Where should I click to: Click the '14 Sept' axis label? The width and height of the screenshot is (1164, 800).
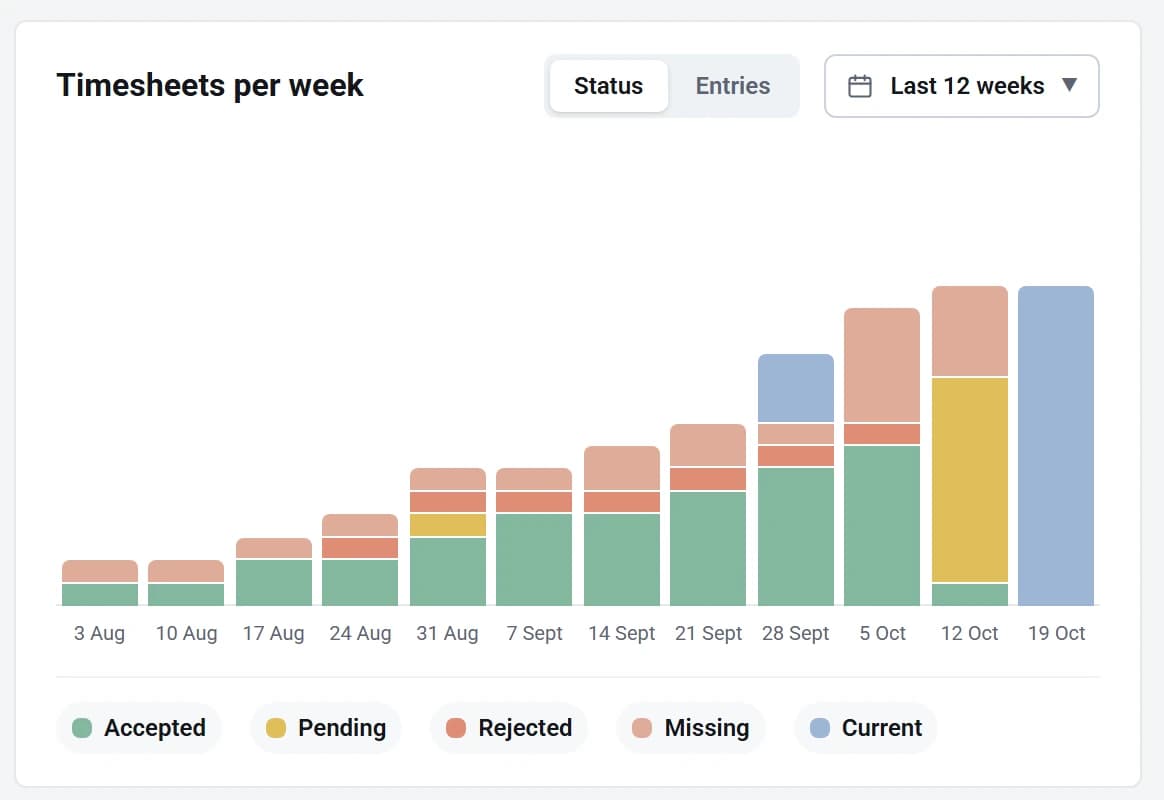pos(621,634)
